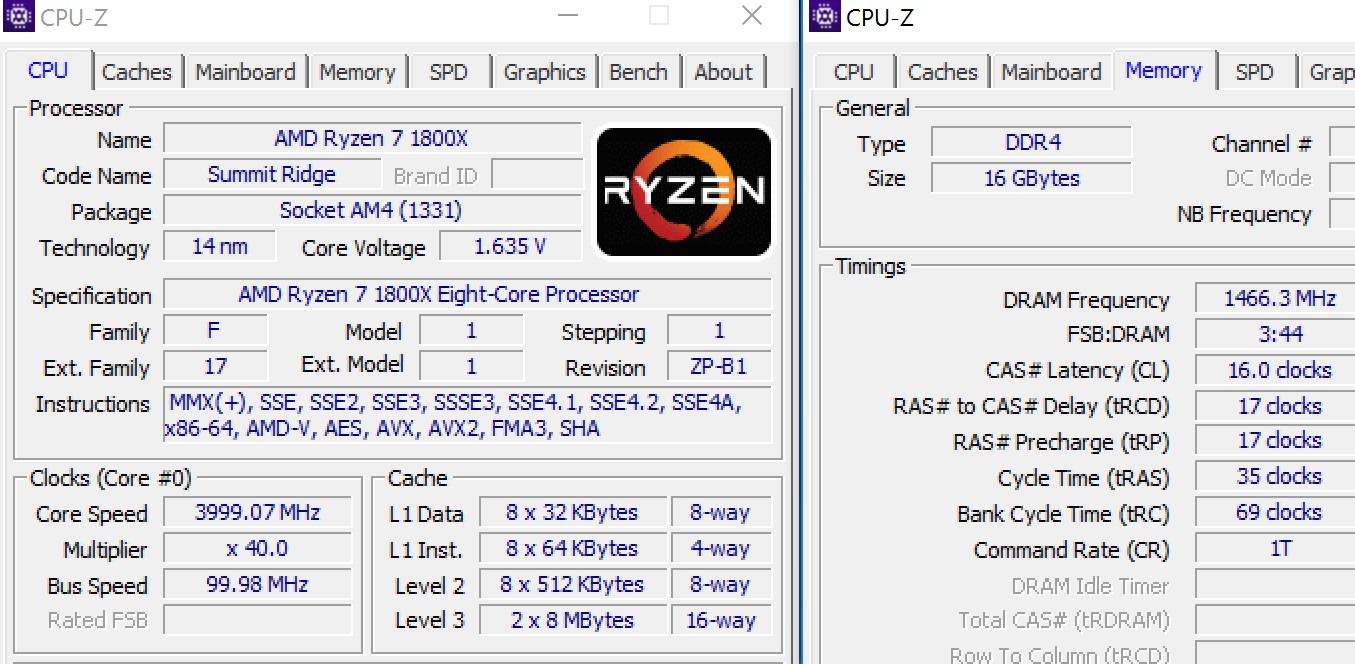The width and height of the screenshot is (1355, 664).
Task: Switch to the About tab
Action: [723, 72]
